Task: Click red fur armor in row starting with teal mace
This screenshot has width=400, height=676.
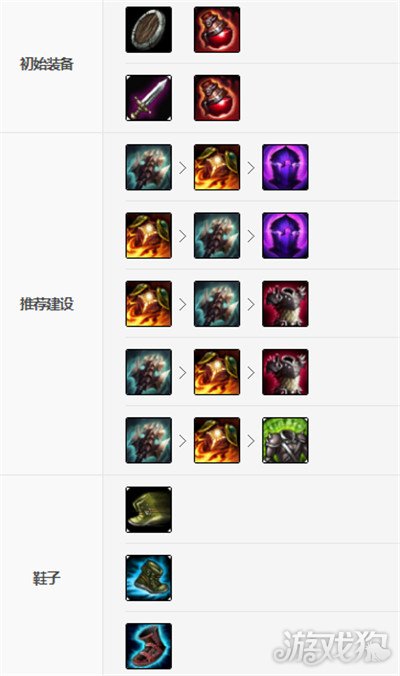Action: tap(285, 372)
